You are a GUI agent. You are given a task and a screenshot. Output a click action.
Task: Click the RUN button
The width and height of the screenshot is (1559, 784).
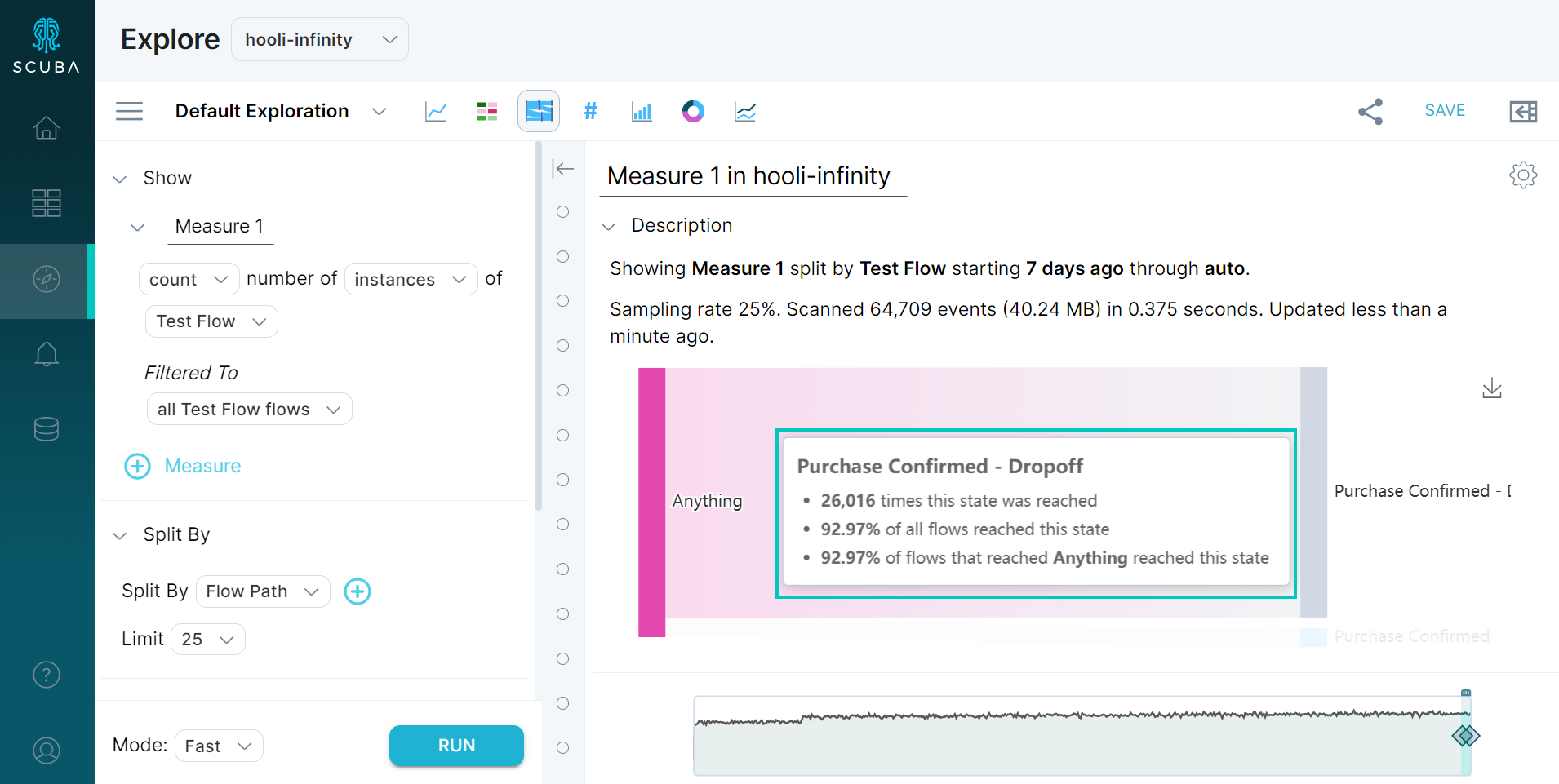(x=456, y=746)
